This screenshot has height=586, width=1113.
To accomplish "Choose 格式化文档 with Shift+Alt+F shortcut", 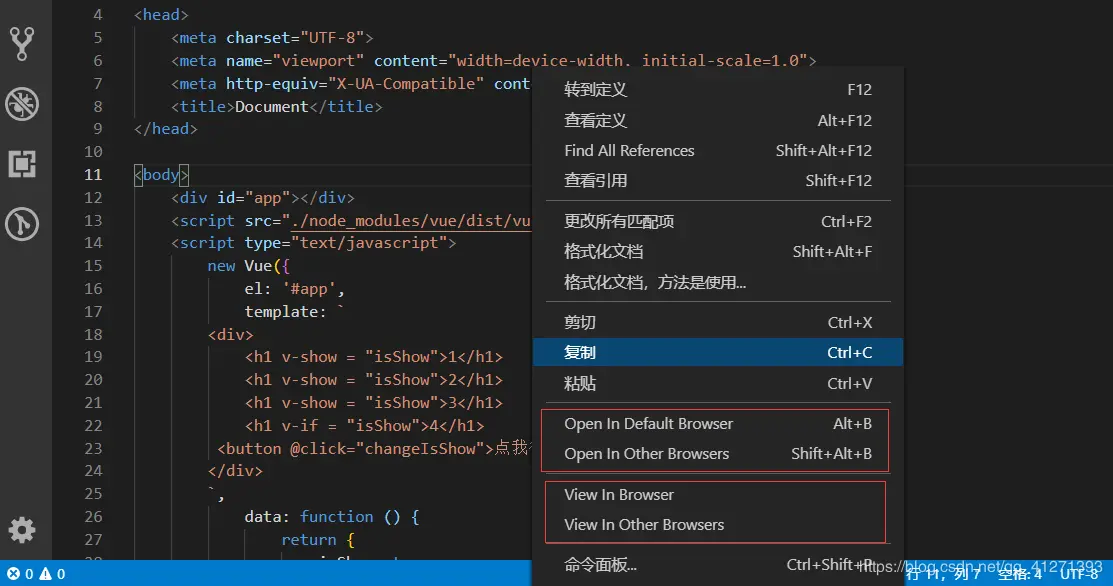I will click(718, 251).
